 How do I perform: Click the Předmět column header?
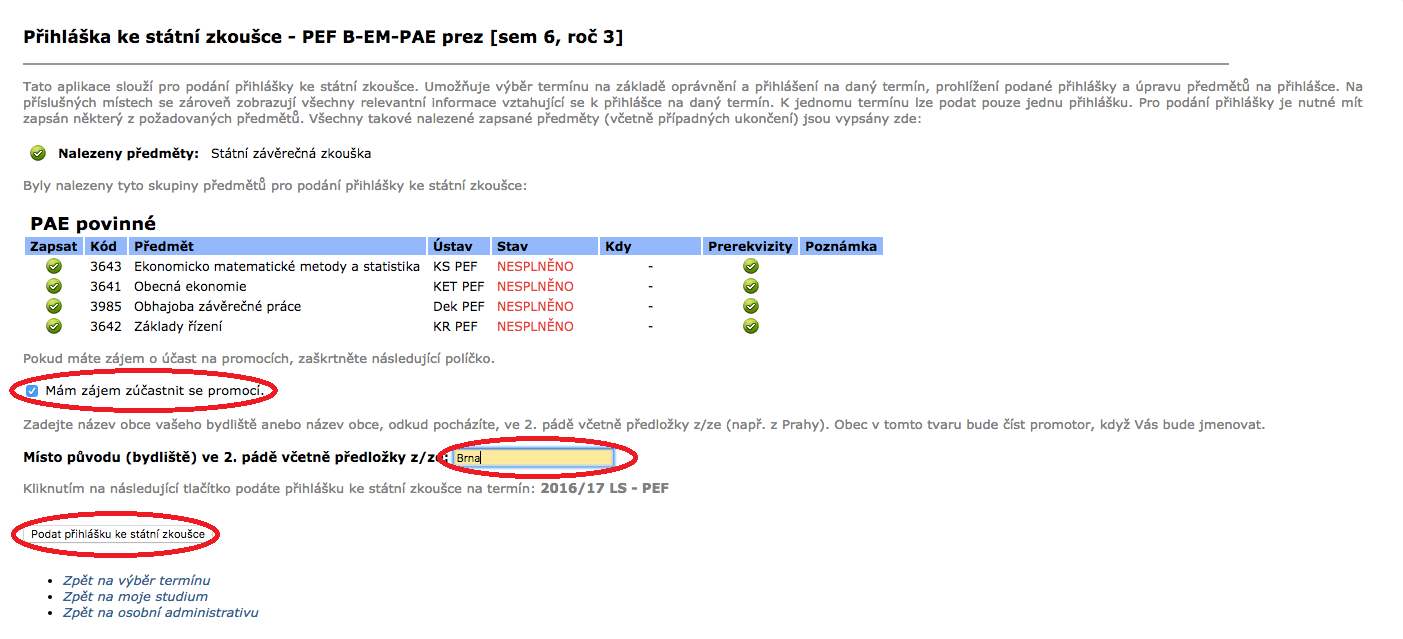(x=164, y=247)
